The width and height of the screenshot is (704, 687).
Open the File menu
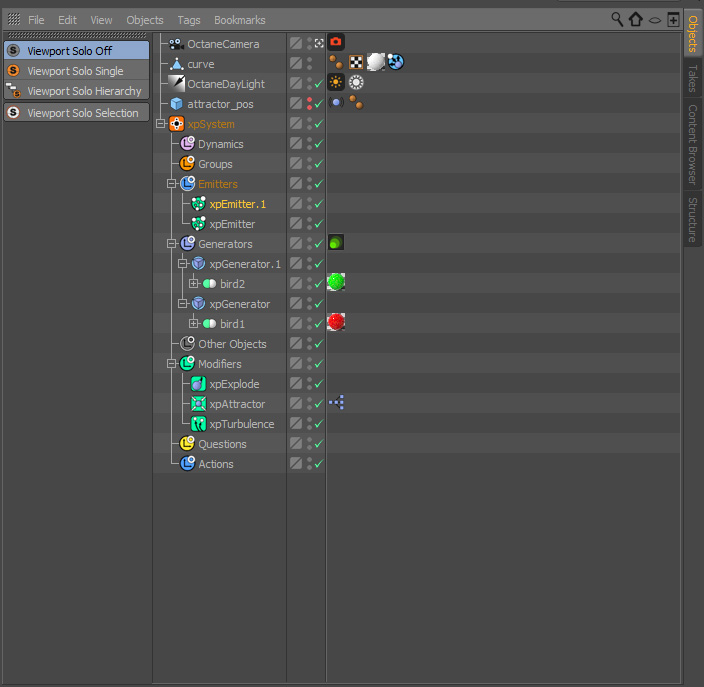pyautogui.click(x=36, y=20)
